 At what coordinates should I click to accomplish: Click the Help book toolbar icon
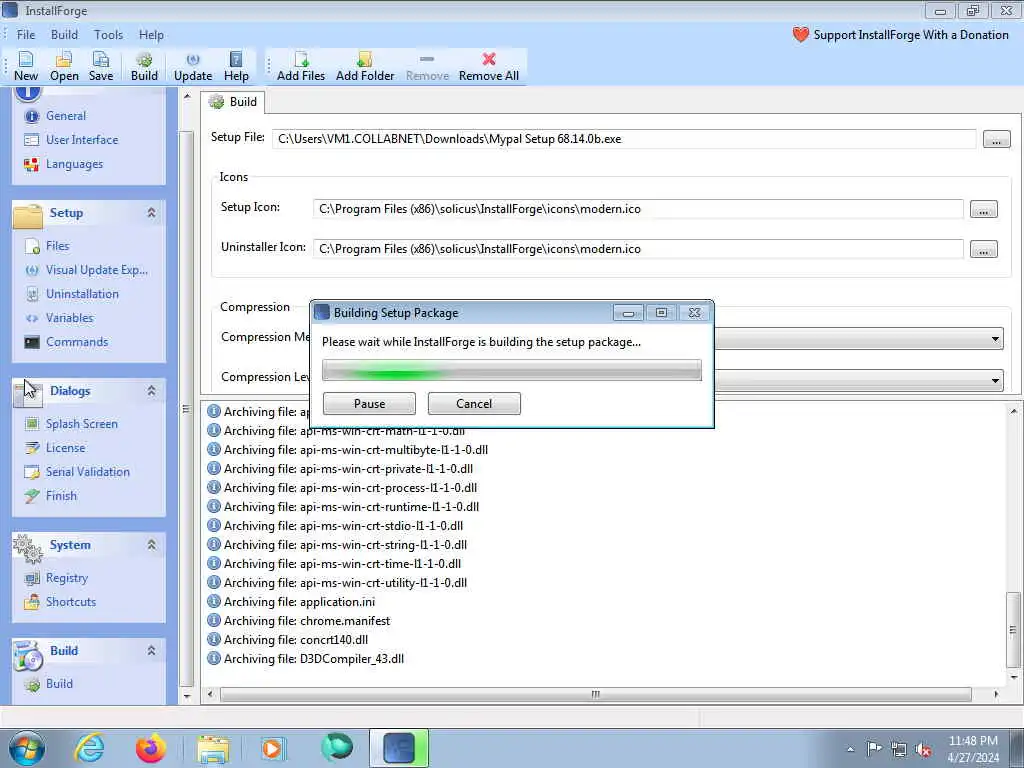236,67
